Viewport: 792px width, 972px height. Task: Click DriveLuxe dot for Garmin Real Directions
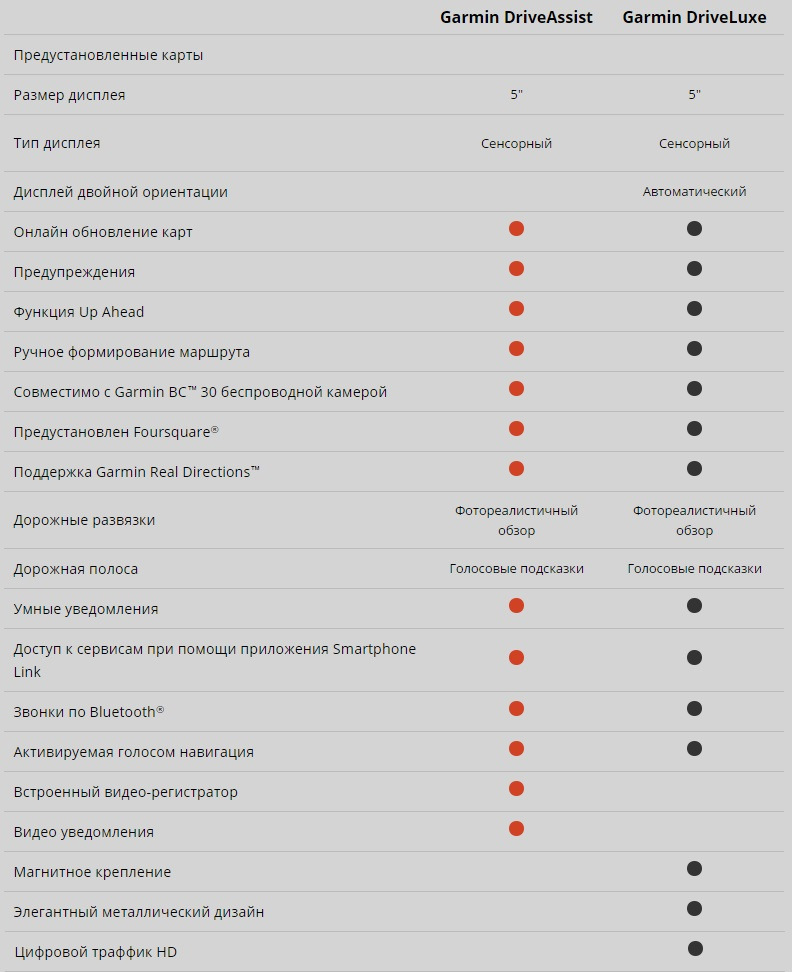694,469
